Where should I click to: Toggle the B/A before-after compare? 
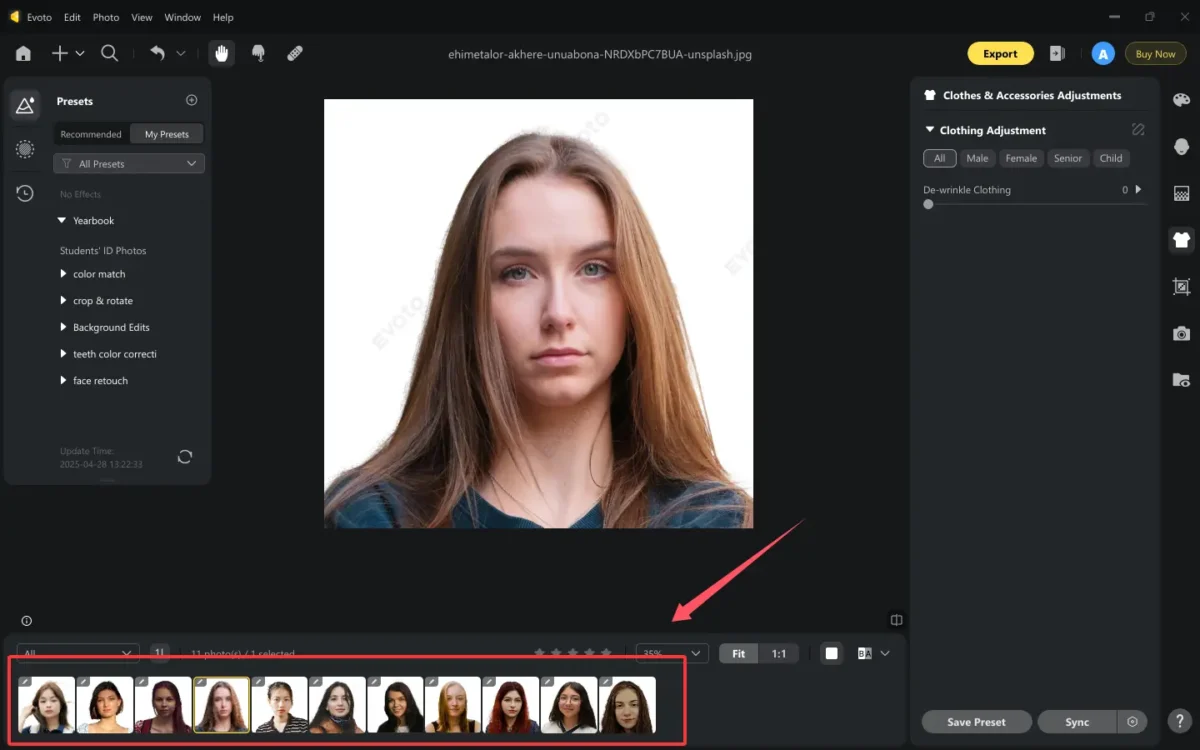865,654
